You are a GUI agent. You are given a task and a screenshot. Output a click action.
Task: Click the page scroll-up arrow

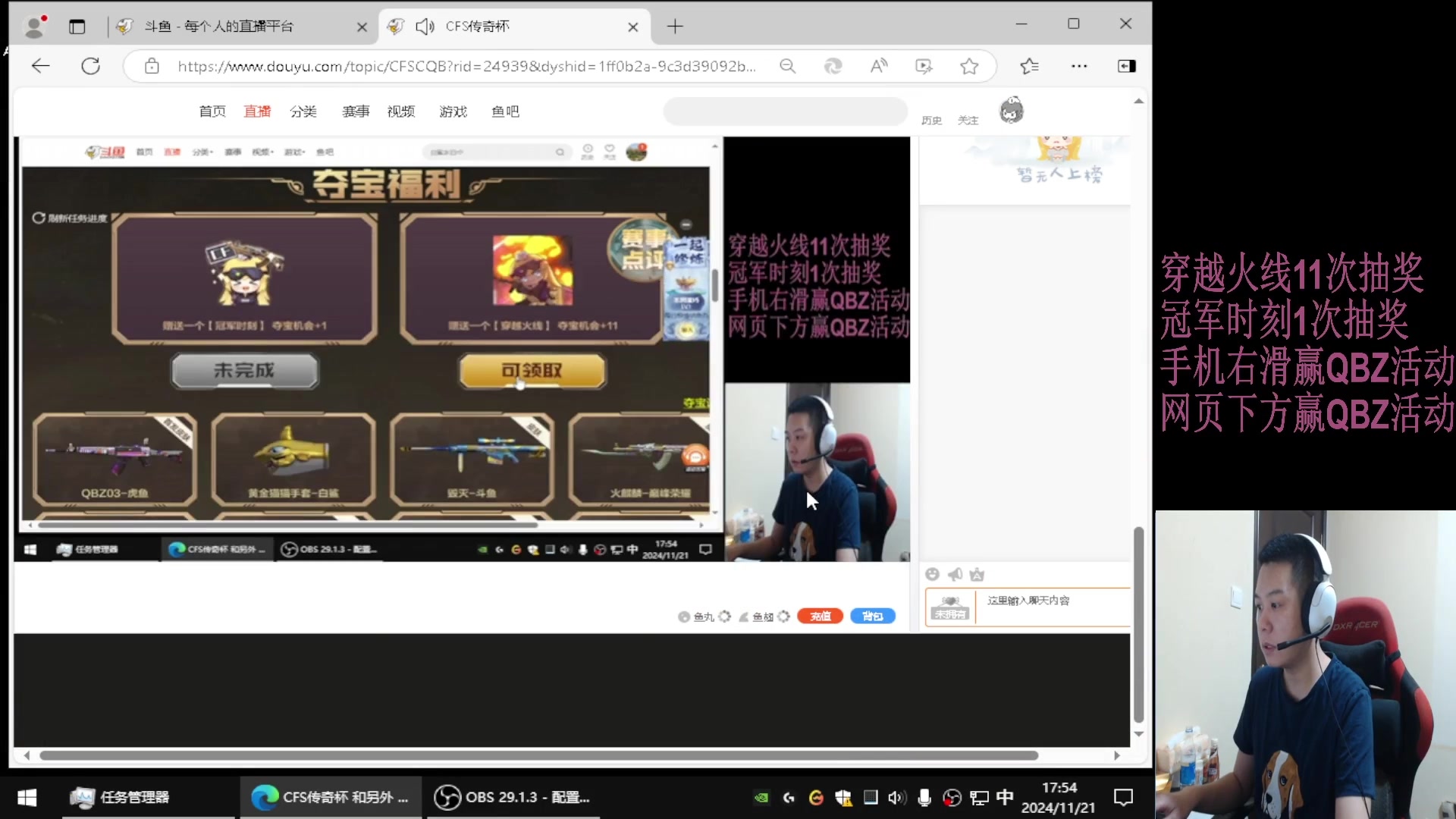pyautogui.click(x=1138, y=101)
